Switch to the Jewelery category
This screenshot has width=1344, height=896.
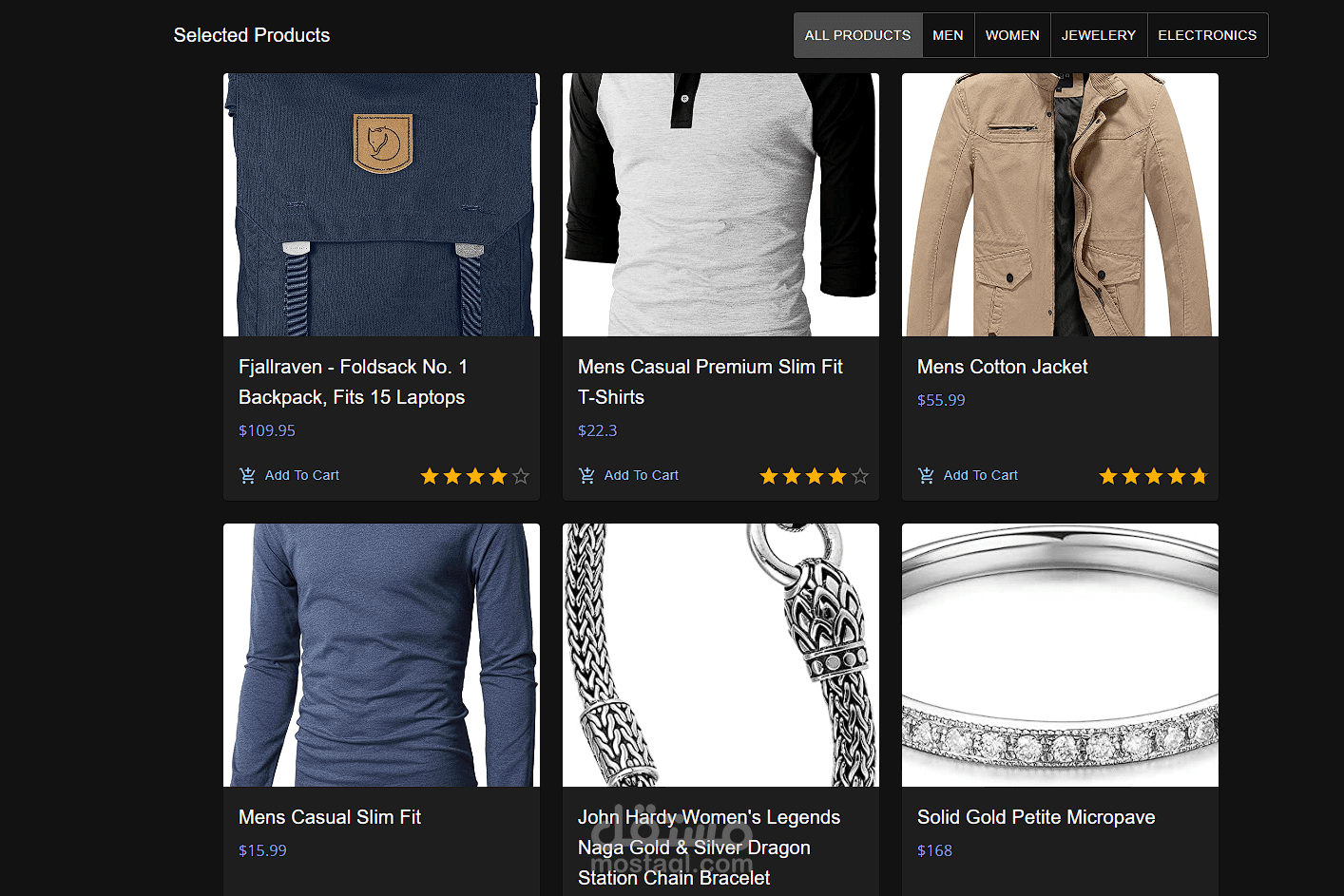1099,35
